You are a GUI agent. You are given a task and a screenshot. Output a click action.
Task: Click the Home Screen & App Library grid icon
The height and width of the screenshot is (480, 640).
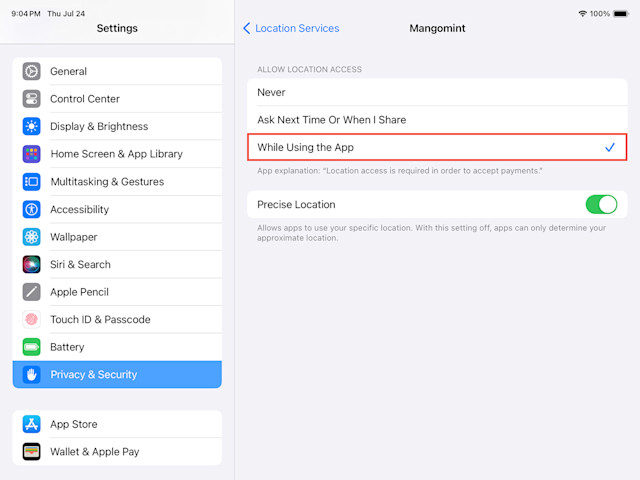pos(31,154)
